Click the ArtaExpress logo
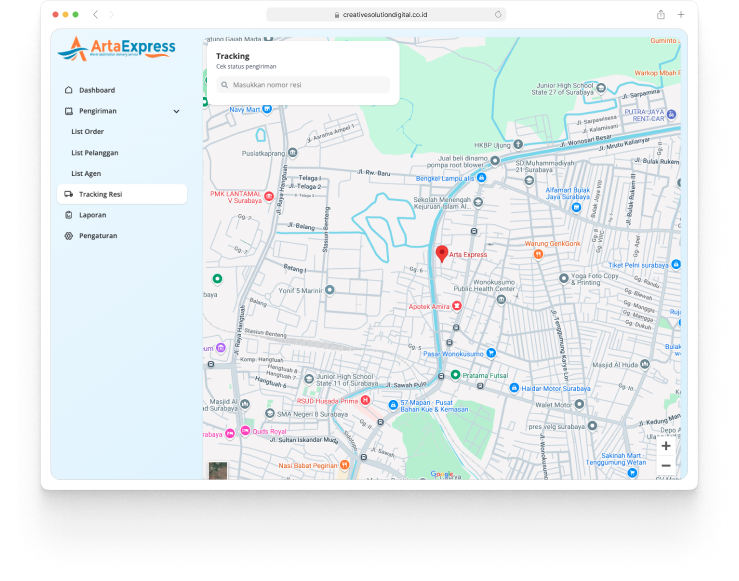This screenshot has height=581, width=739. point(117,48)
